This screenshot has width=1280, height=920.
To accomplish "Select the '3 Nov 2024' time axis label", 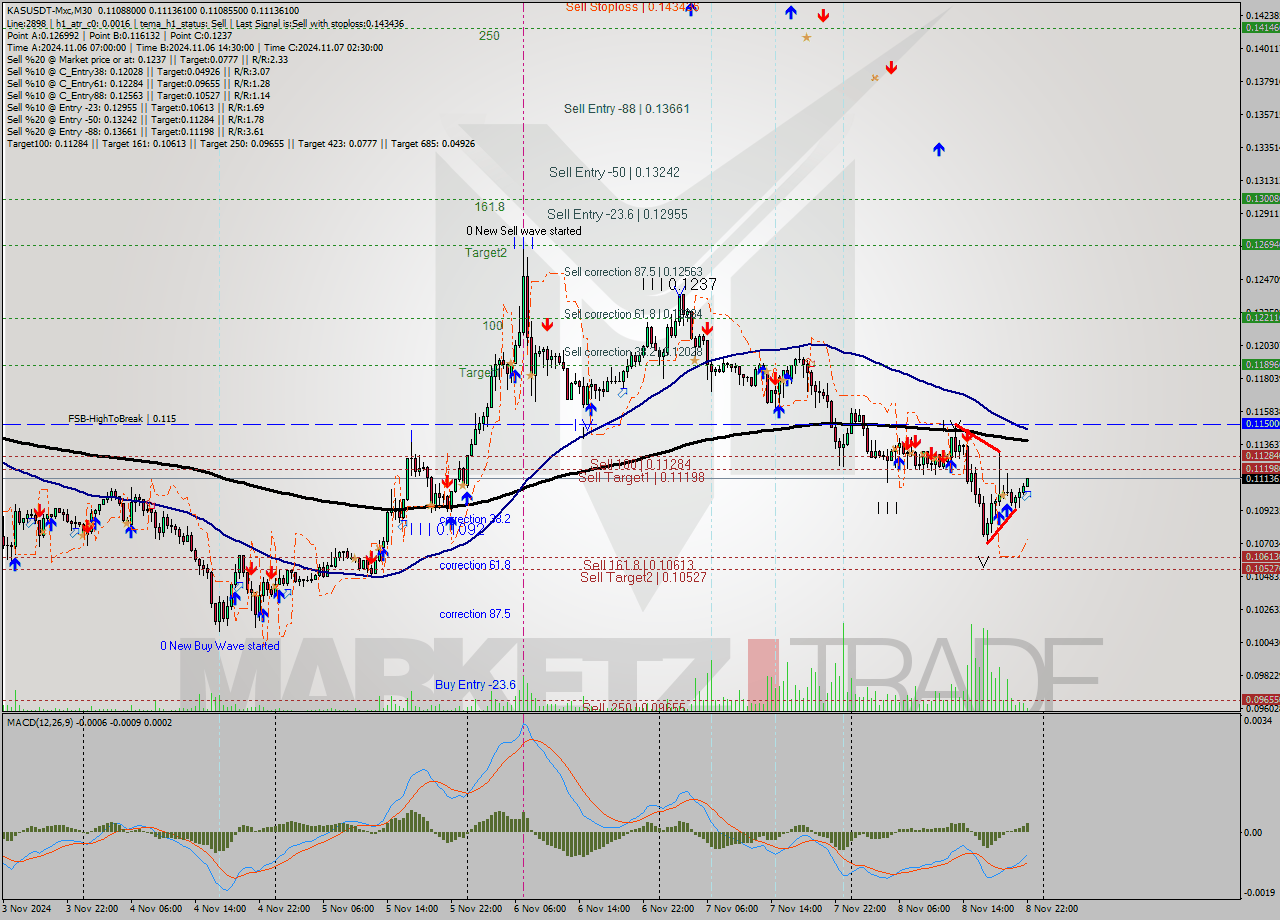I will coord(26,910).
